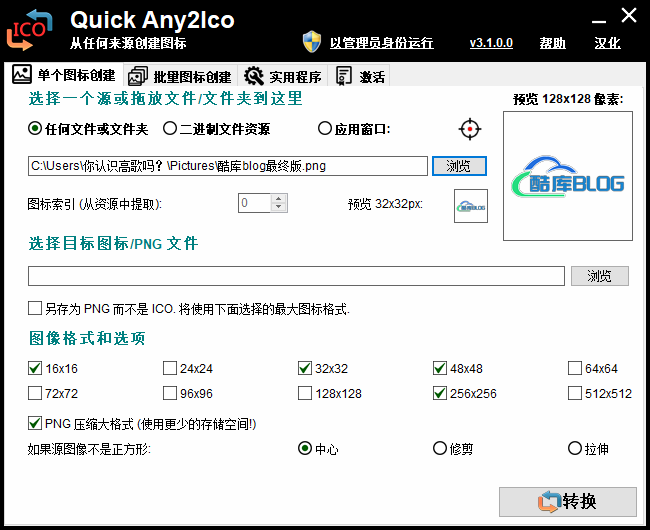The image size is (650, 530).
Task: Uncheck the 256x256 format checkbox
Action: 440,393
